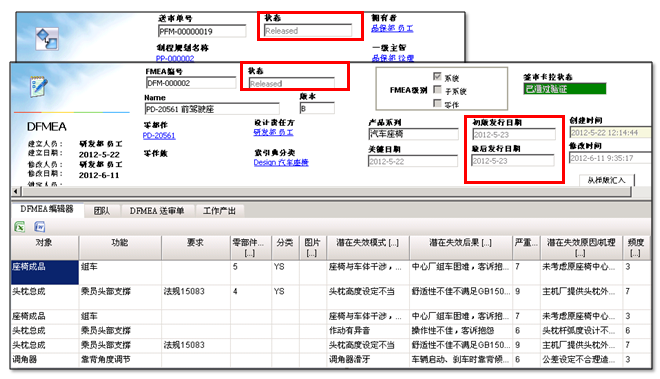Click the 最后发行日期 field
The height and width of the screenshot is (379, 660).
[x=513, y=161]
